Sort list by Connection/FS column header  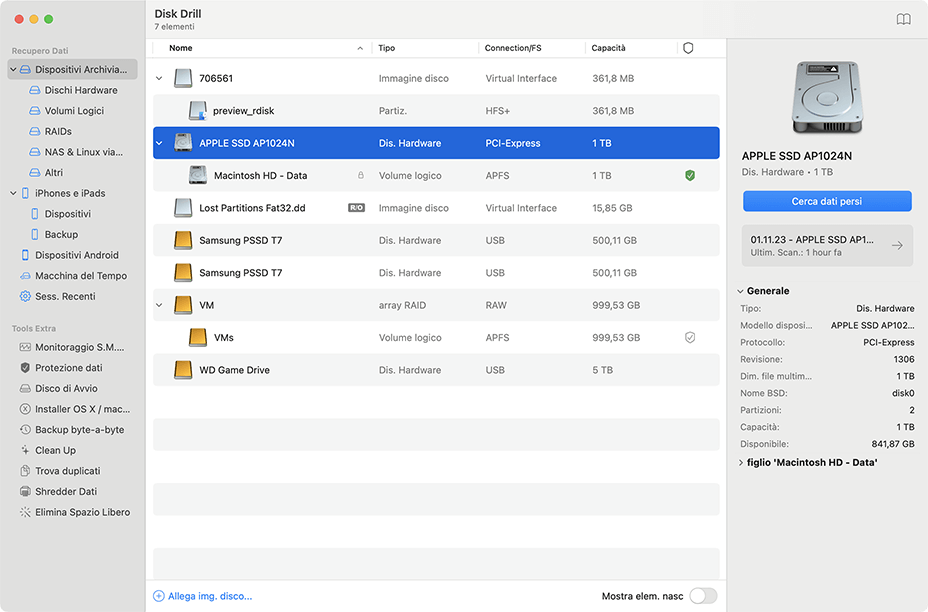click(513, 48)
